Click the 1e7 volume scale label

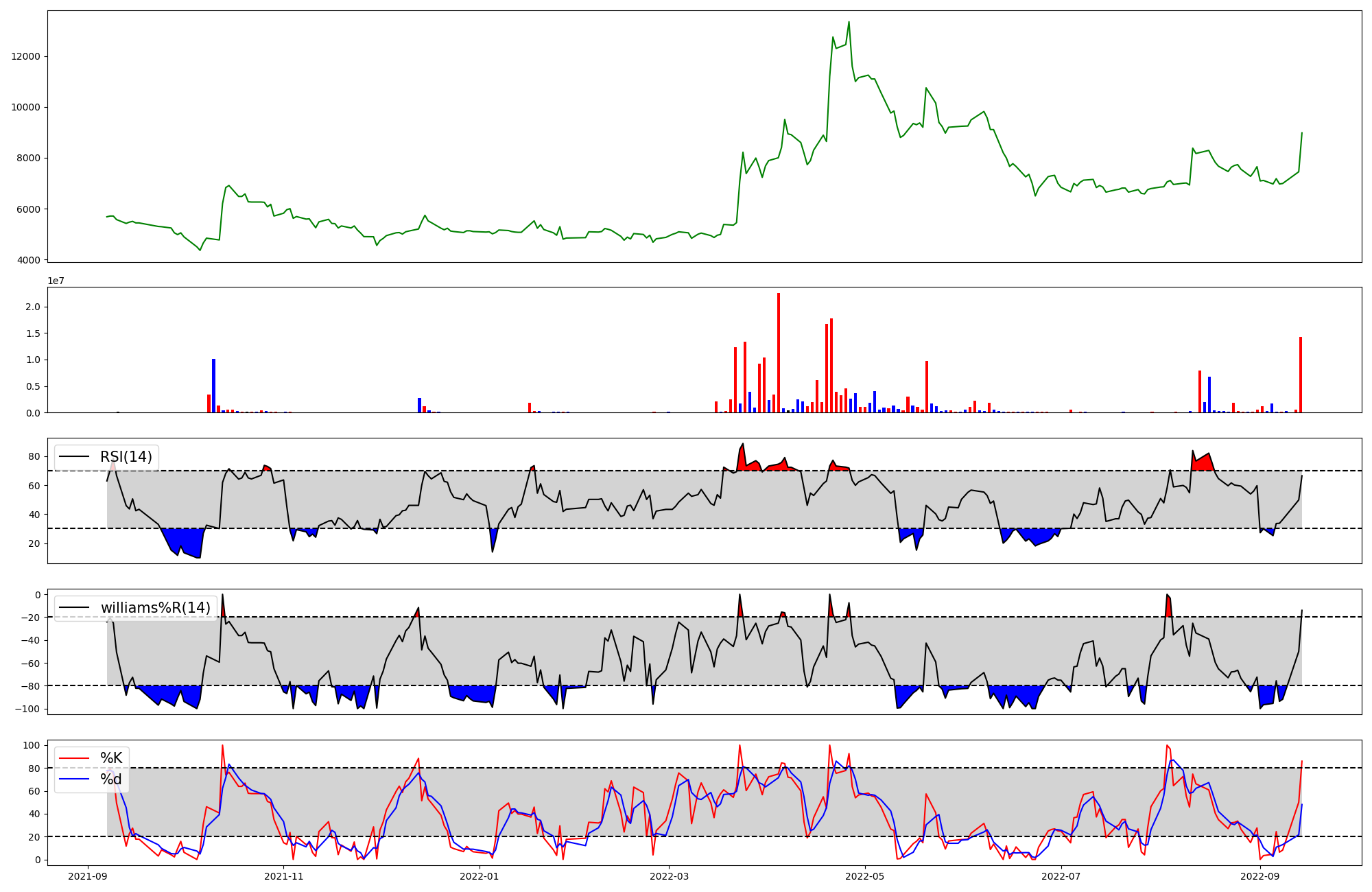(x=56, y=281)
